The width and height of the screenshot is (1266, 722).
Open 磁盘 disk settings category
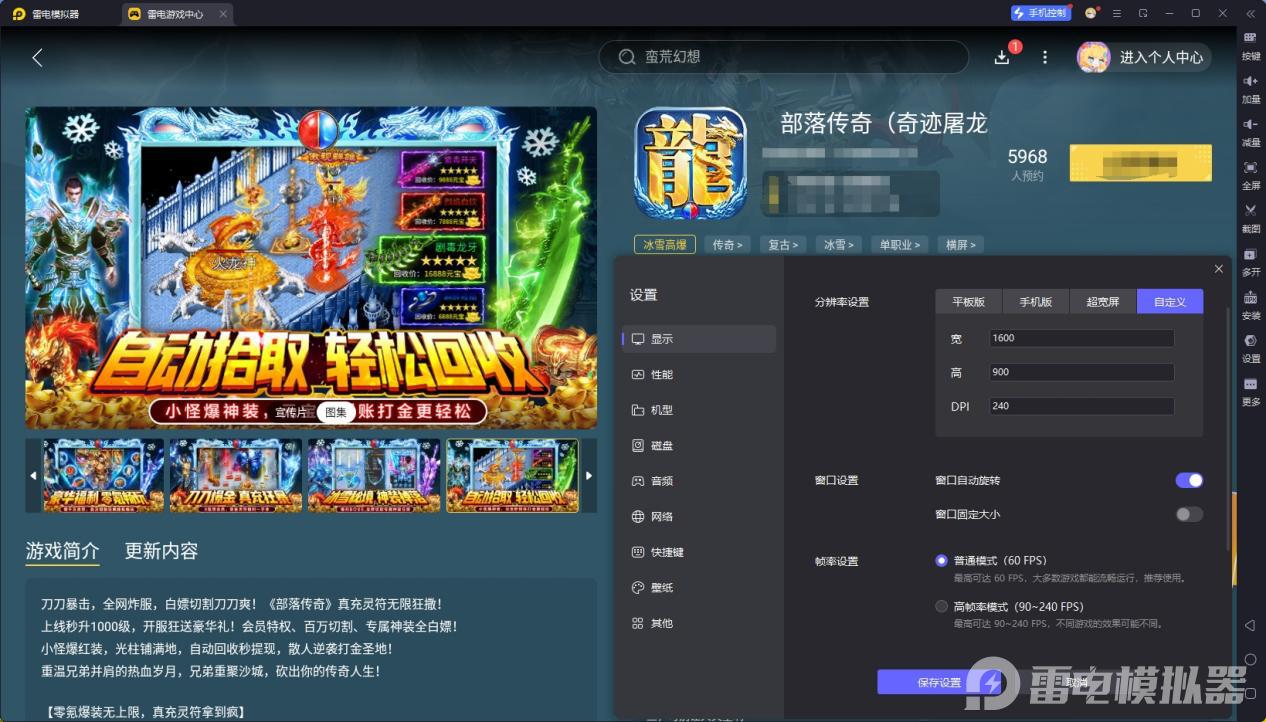[699, 445]
